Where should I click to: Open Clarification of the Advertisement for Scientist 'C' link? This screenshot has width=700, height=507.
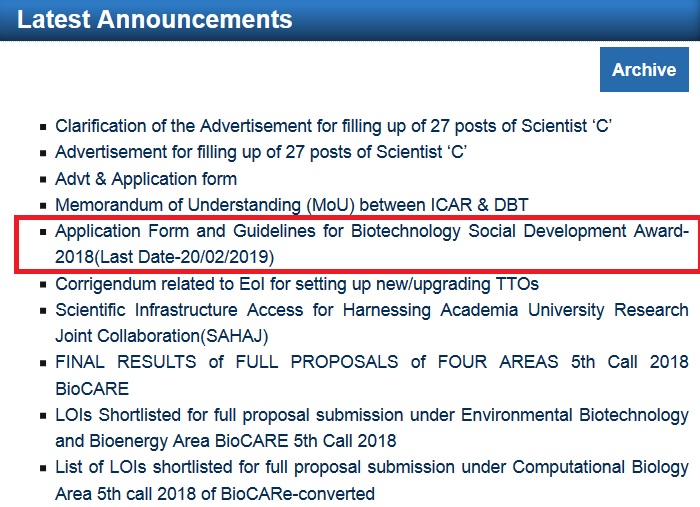tap(333, 126)
